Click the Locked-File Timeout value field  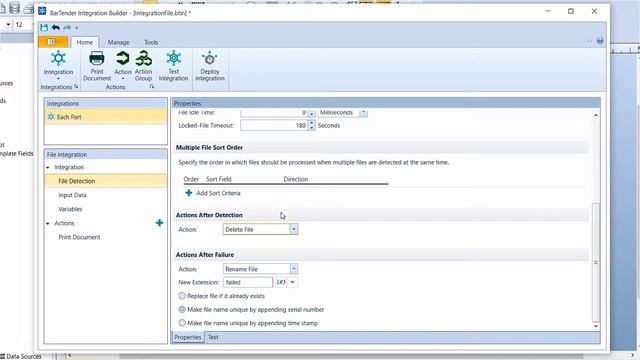click(274, 125)
